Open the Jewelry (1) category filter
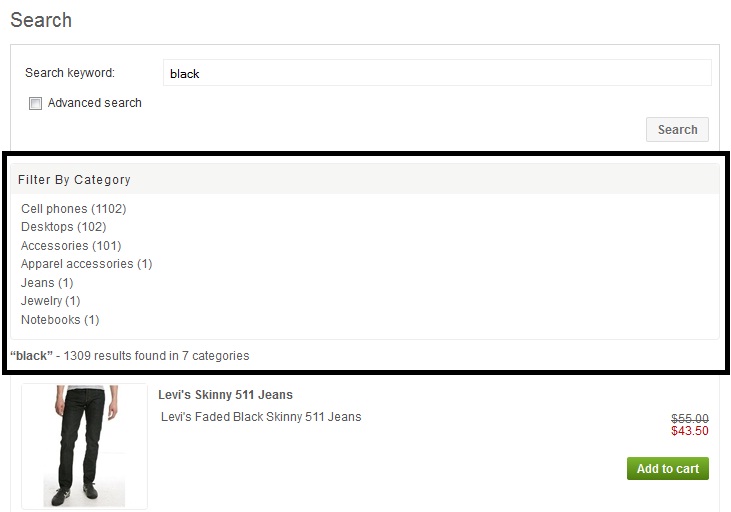 [50, 301]
